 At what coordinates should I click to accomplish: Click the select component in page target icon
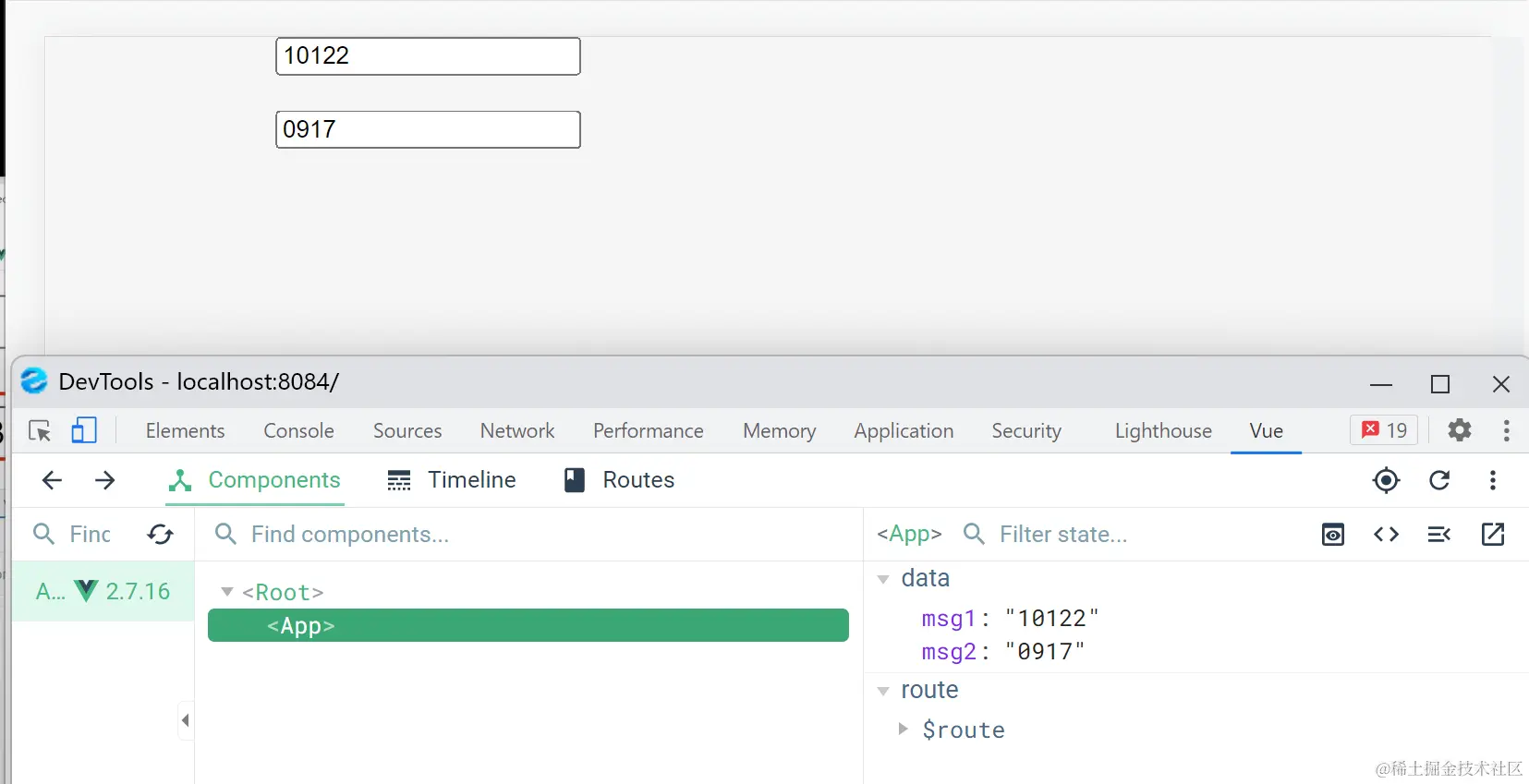1386,480
